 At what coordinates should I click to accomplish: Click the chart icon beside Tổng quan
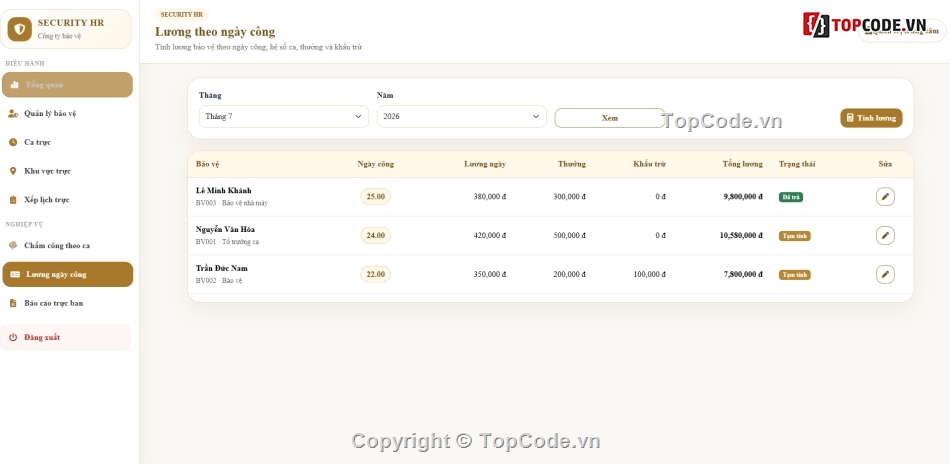[15, 85]
